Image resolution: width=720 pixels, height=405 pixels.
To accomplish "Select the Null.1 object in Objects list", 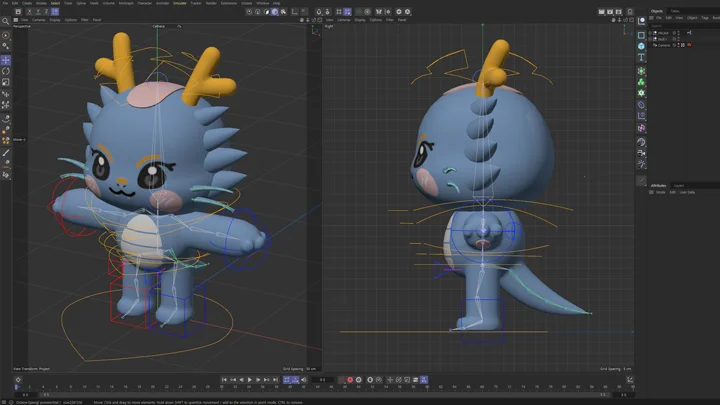I will (x=662, y=39).
